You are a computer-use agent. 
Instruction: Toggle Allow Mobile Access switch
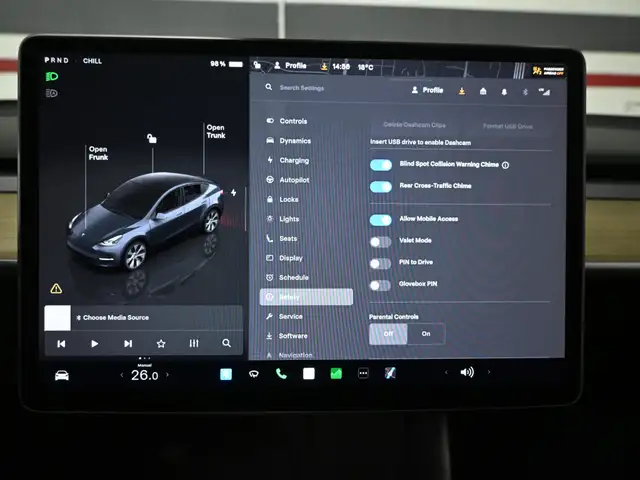coord(381,220)
